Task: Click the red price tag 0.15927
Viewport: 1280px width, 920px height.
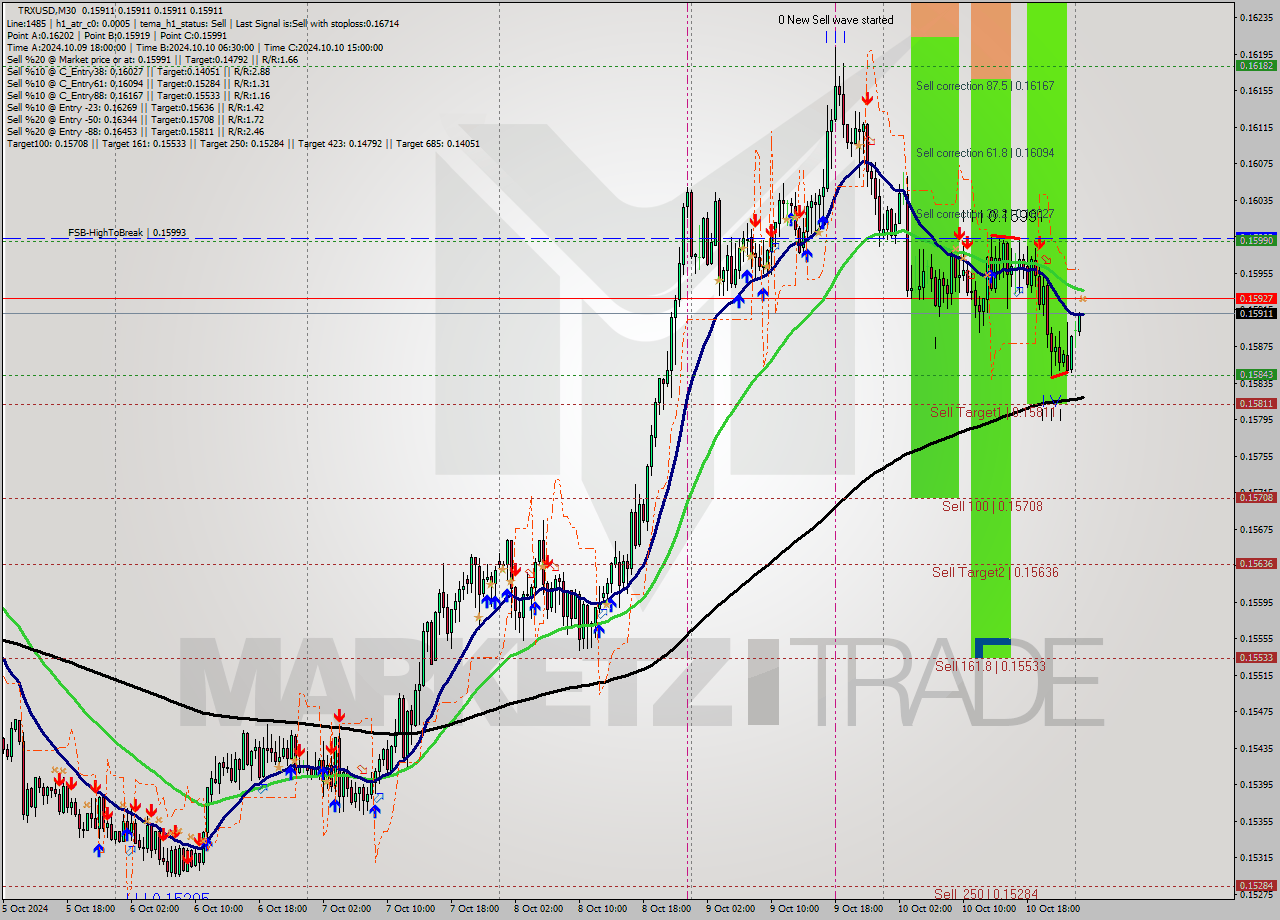Action: pyautogui.click(x=1256, y=298)
